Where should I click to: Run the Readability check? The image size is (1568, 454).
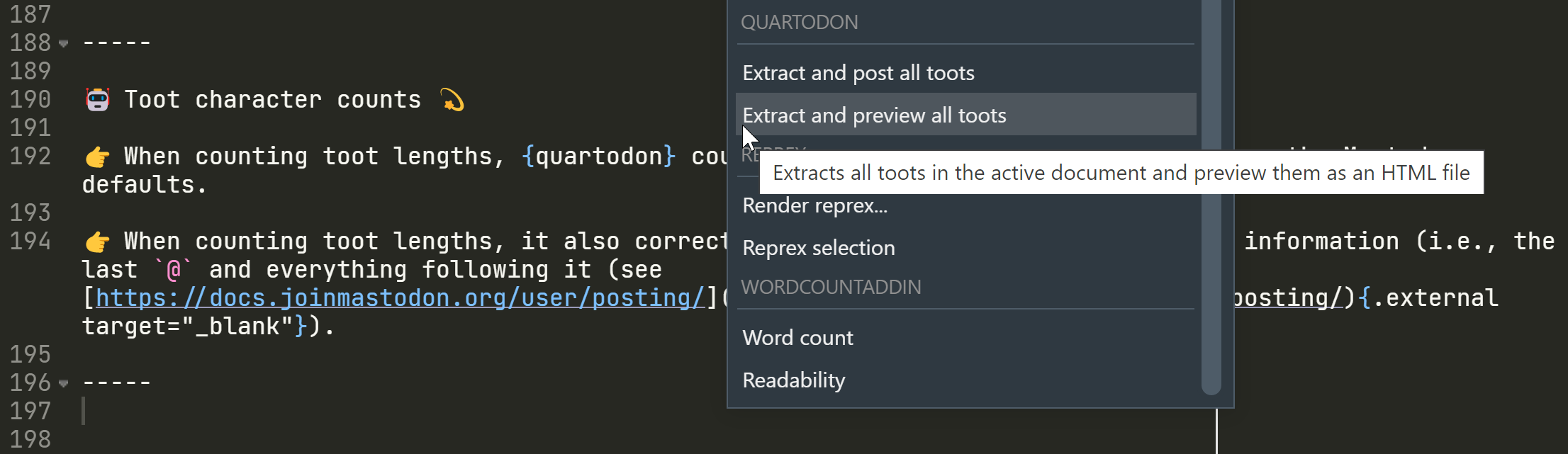[793, 380]
